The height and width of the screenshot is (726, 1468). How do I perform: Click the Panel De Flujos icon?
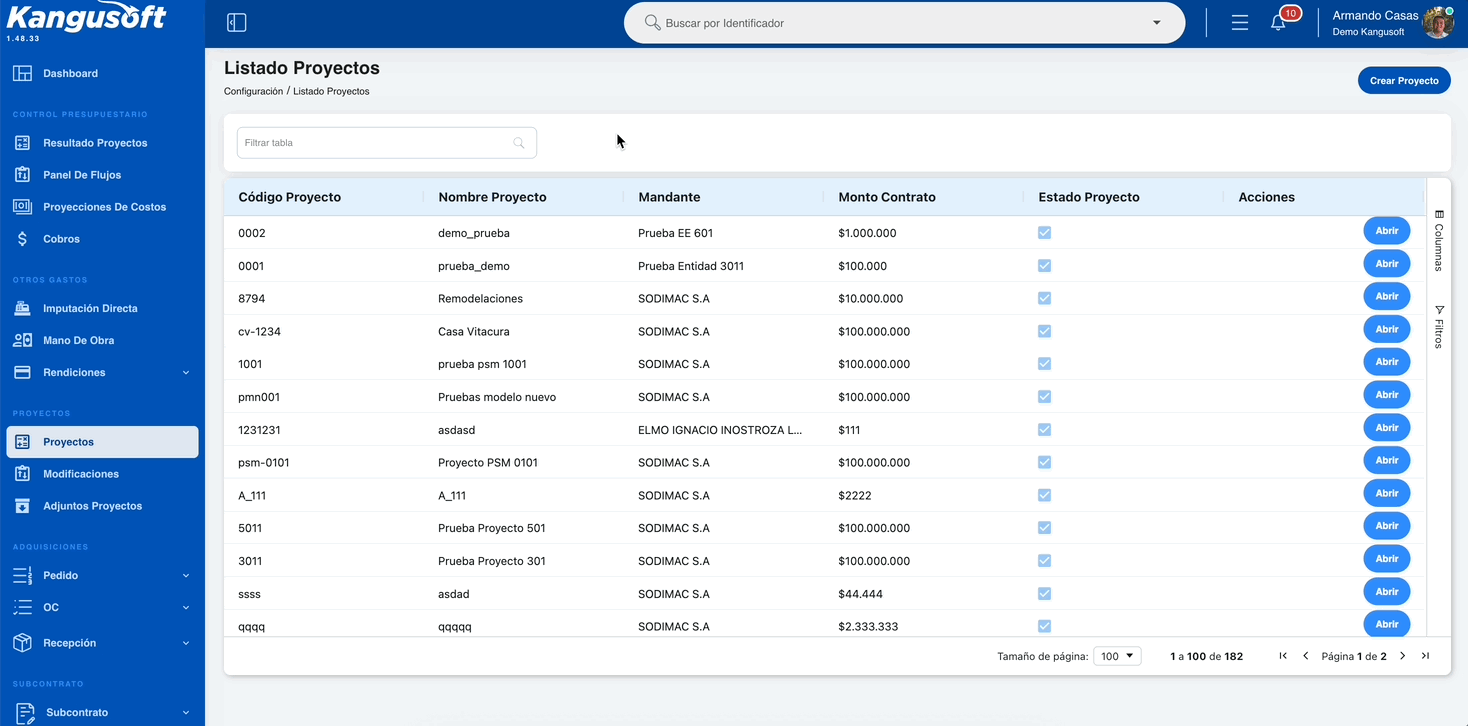click(22, 175)
